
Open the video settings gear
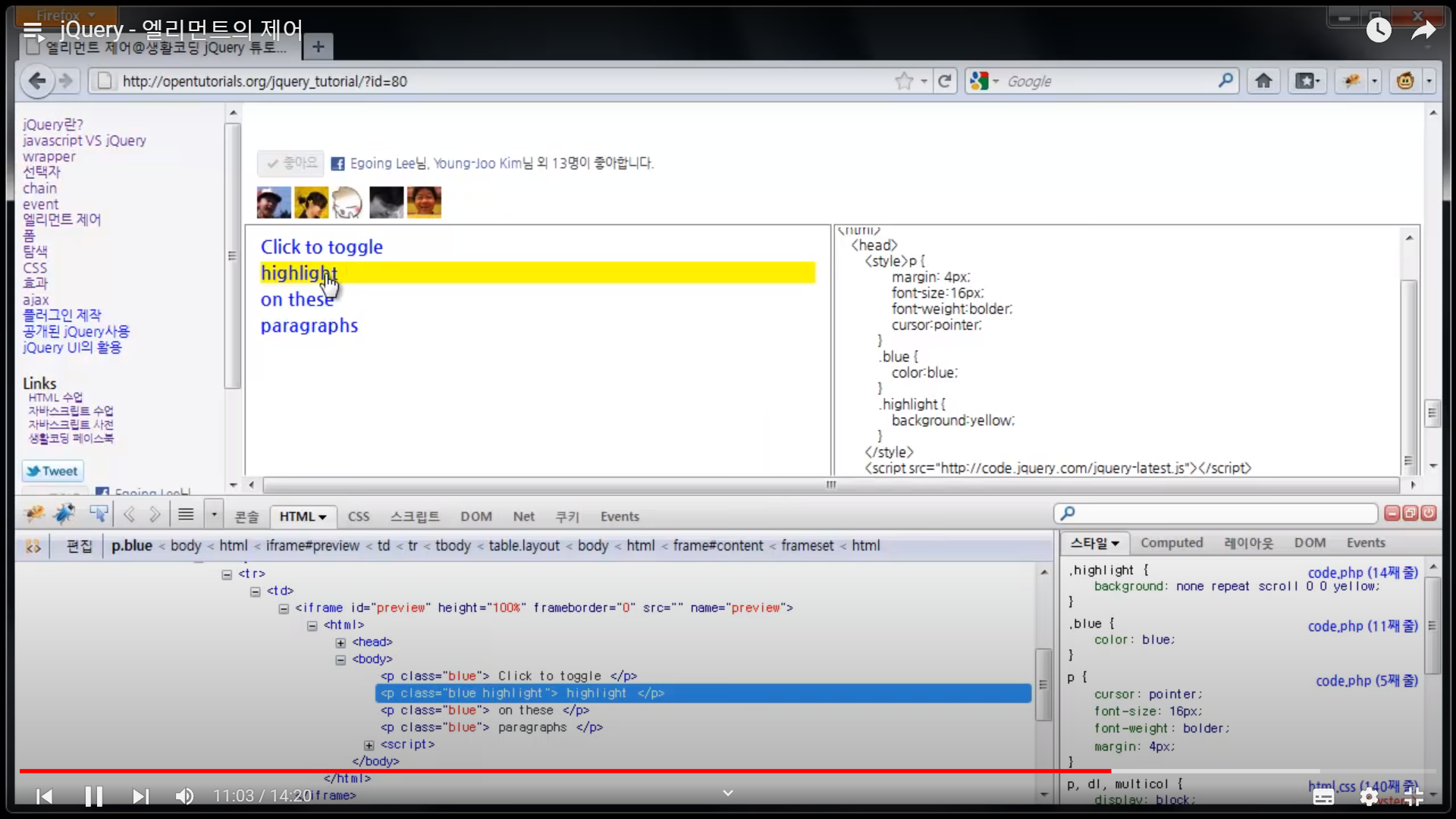tap(1369, 796)
